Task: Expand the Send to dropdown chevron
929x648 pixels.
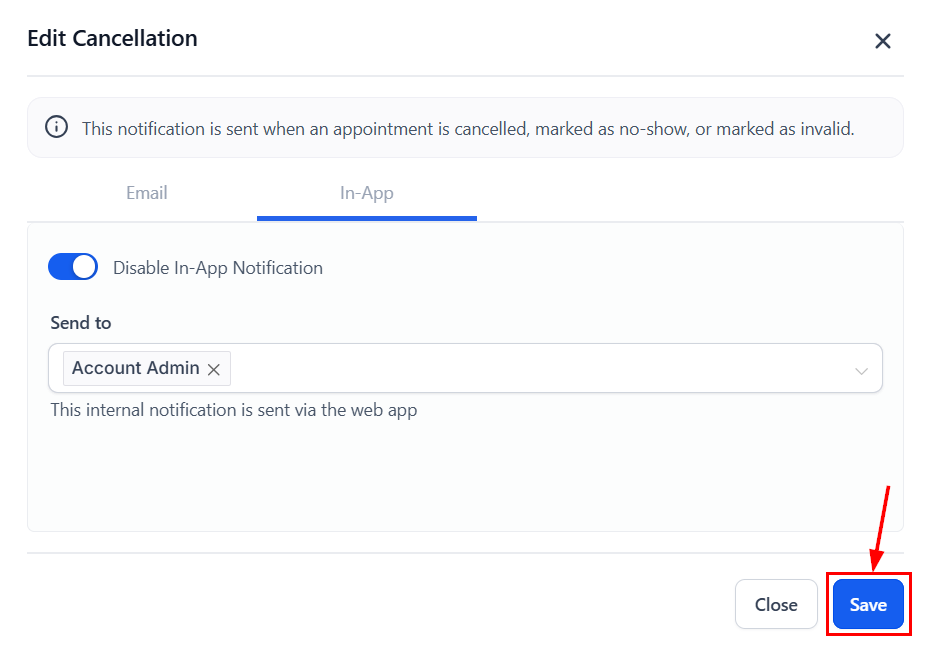Action: [861, 371]
